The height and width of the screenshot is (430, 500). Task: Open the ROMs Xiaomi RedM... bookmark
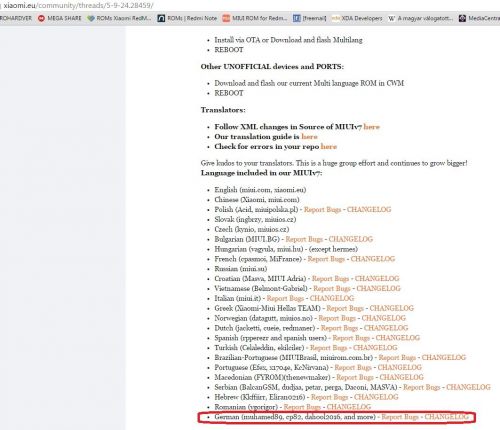[119, 18]
